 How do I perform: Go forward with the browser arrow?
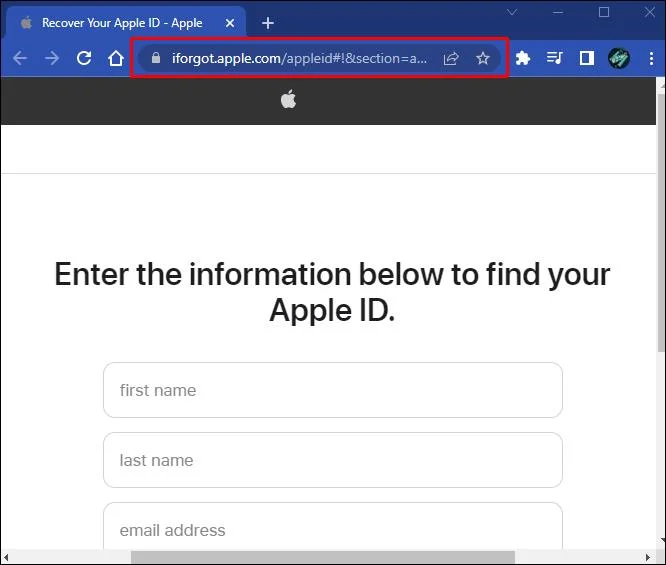[x=52, y=58]
